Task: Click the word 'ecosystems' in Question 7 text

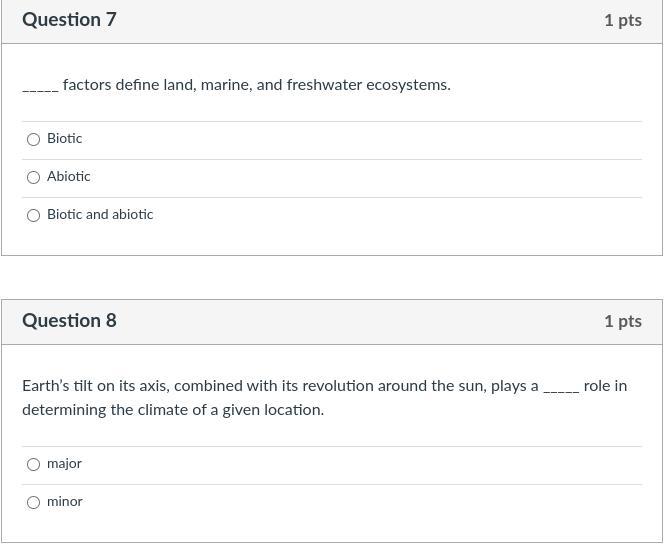Action: click(x=406, y=85)
